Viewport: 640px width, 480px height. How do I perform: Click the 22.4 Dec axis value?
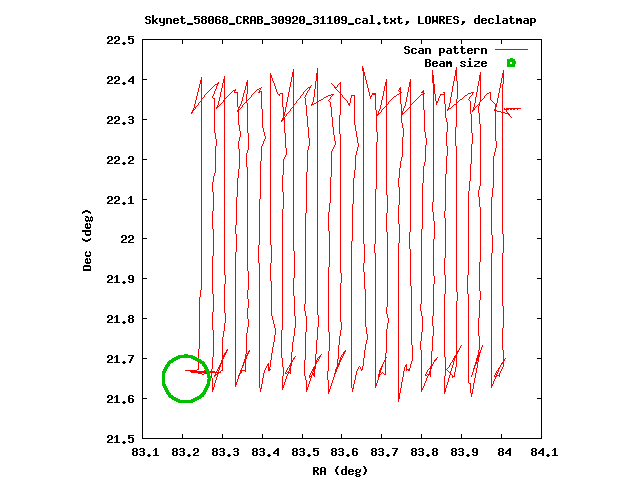point(120,80)
